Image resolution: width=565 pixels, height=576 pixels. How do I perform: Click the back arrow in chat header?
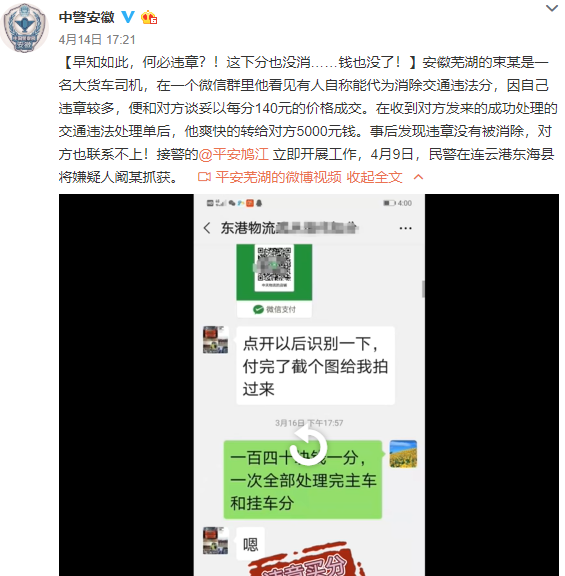(207, 228)
